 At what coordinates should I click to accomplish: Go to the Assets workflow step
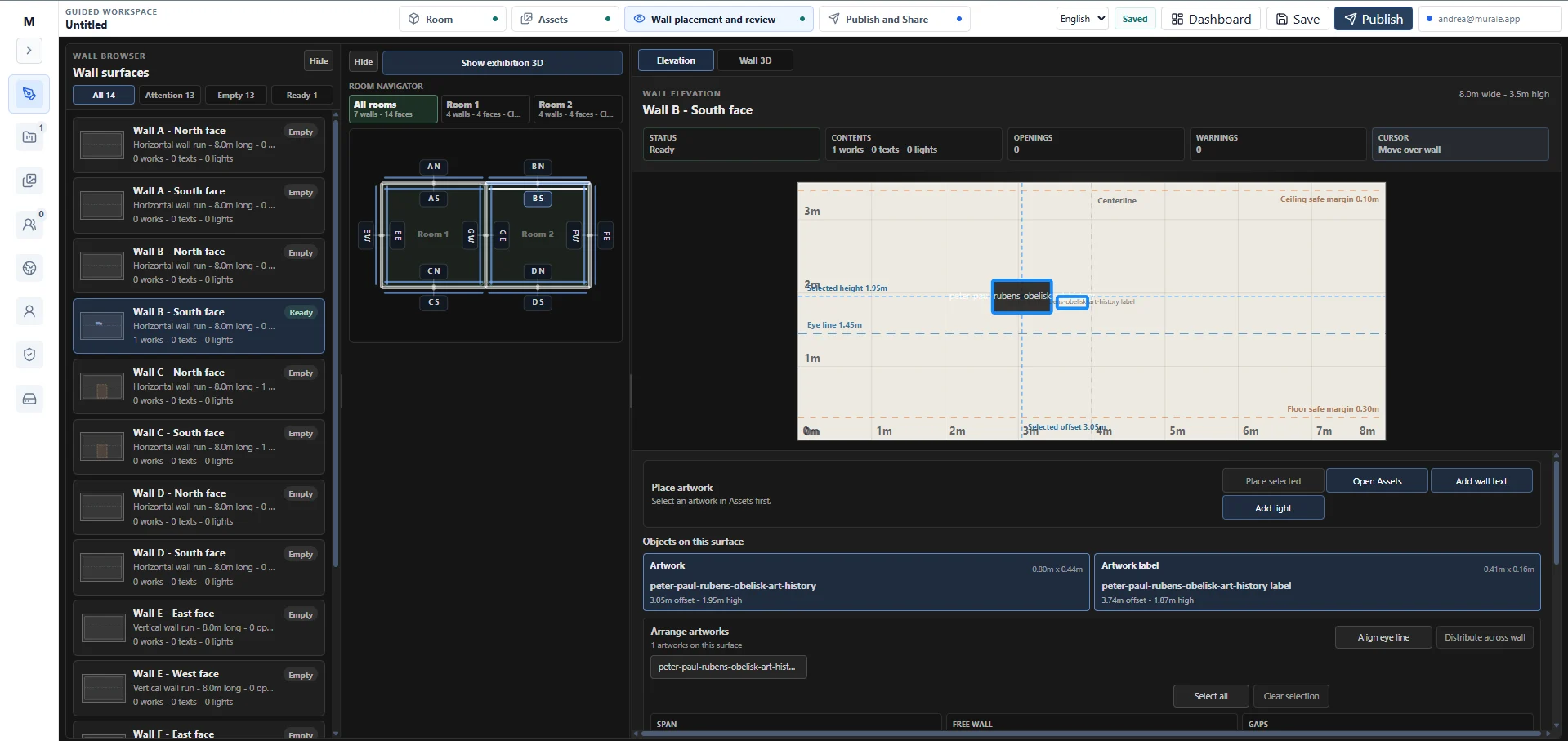(x=565, y=19)
